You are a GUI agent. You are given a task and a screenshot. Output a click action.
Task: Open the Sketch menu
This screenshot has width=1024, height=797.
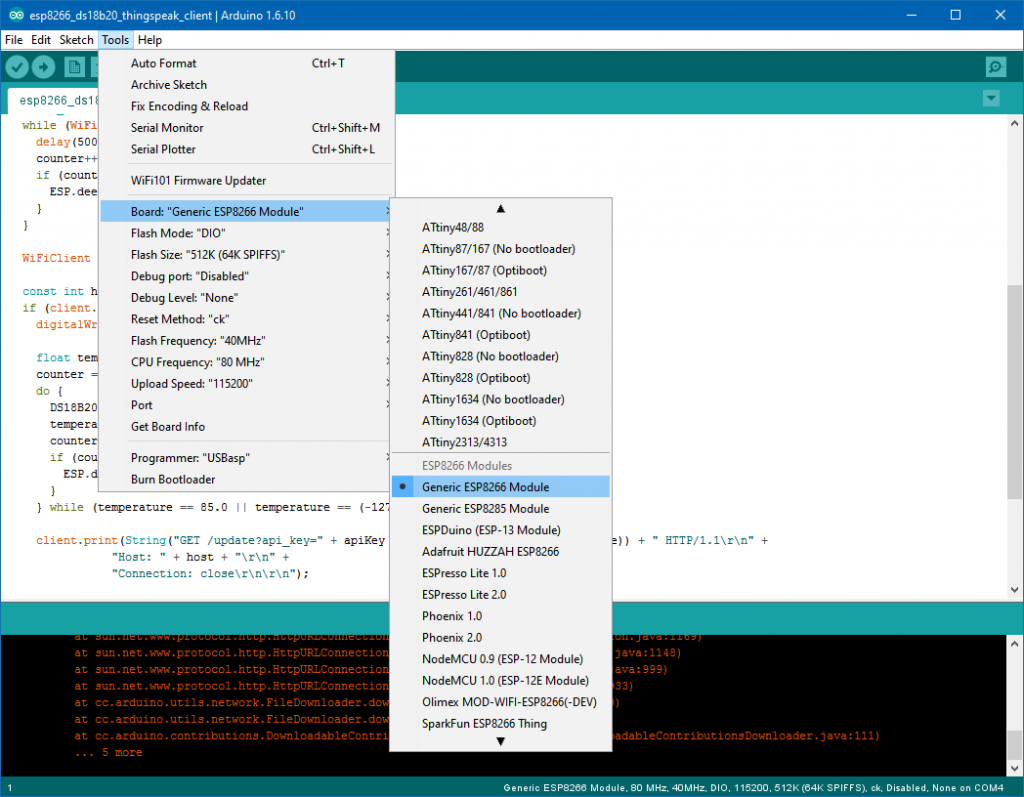coord(76,40)
